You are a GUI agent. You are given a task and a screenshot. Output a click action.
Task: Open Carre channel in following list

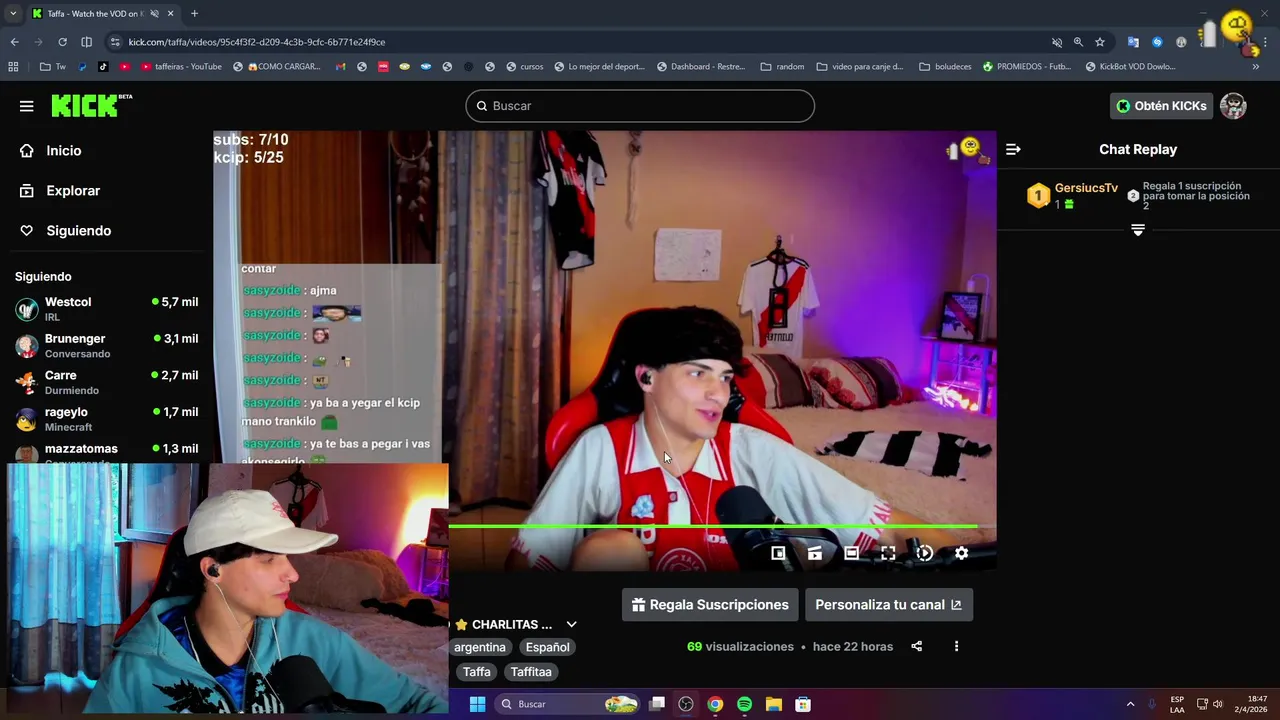106,382
